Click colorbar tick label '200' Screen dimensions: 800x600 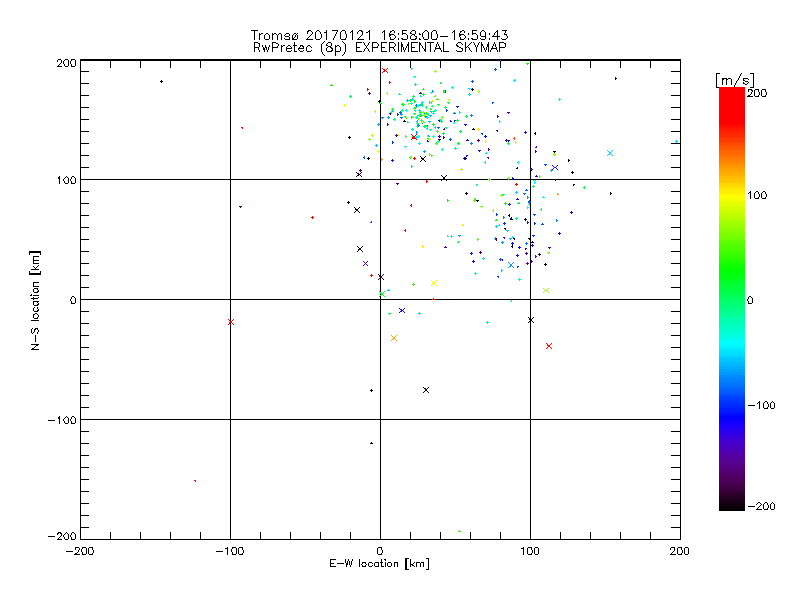[x=757, y=93]
